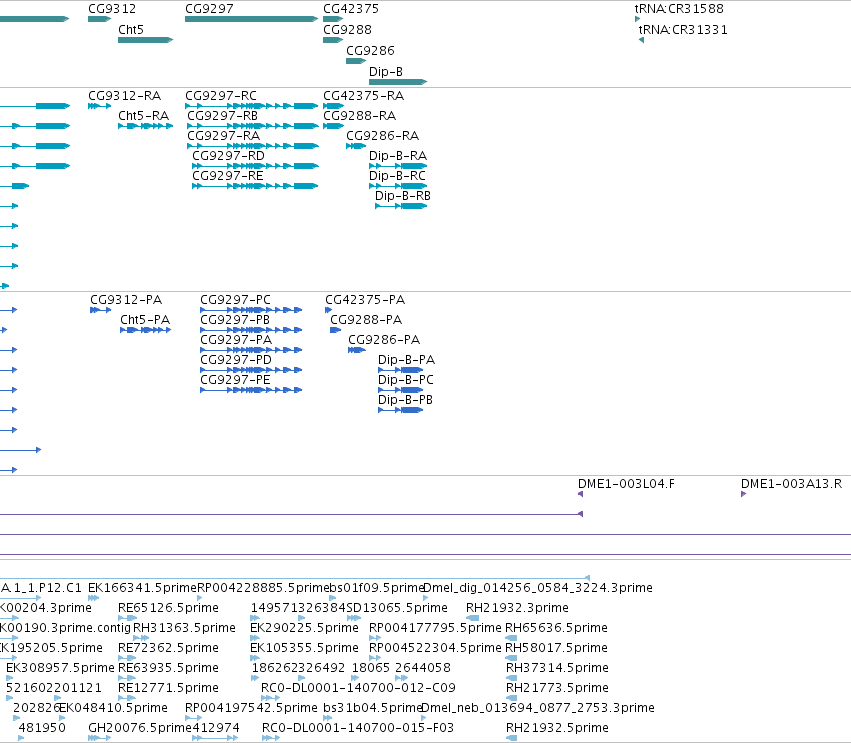The width and height of the screenshot is (851, 743).
Task: Open the CG9288-PA protein label
Action: point(366,320)
